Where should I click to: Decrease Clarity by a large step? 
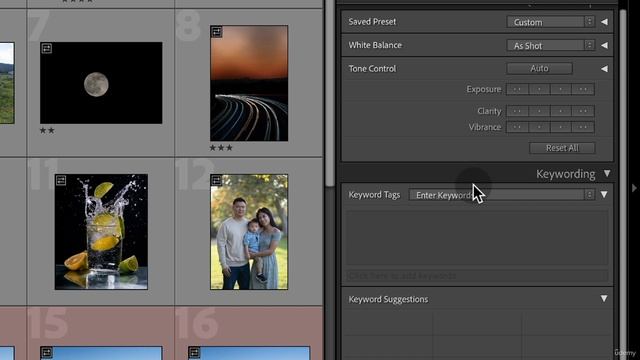(517, 111)
